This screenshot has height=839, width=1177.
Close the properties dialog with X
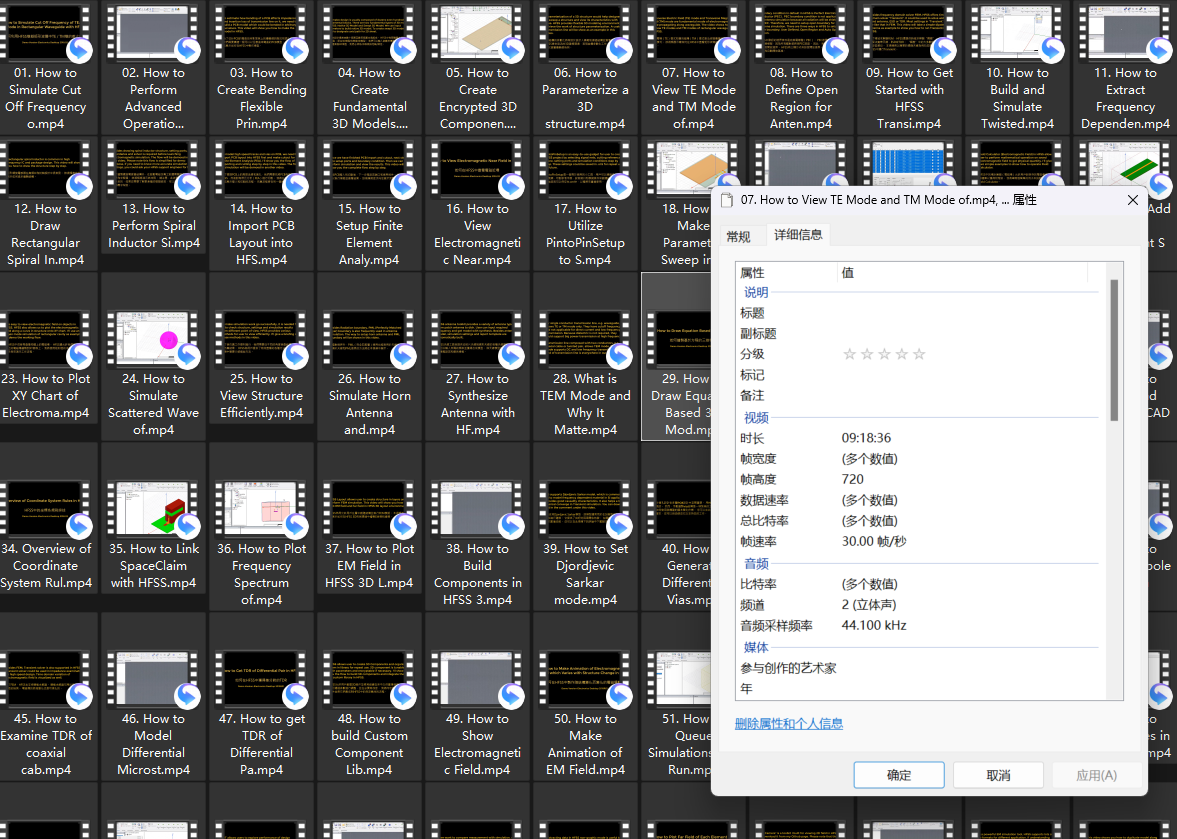[x=1133, y=200]
